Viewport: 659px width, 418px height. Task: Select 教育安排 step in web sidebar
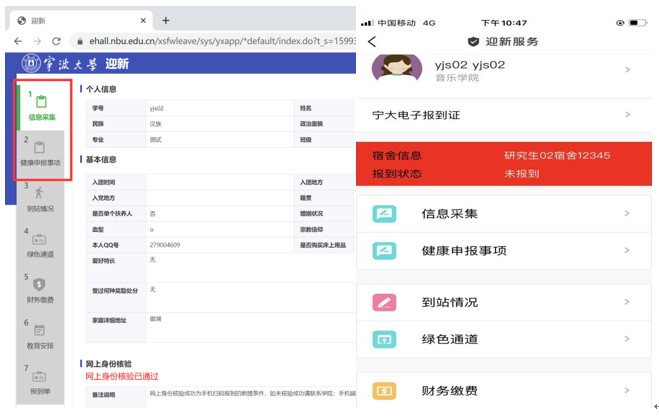pyautogui.click(x=40, y=336)
